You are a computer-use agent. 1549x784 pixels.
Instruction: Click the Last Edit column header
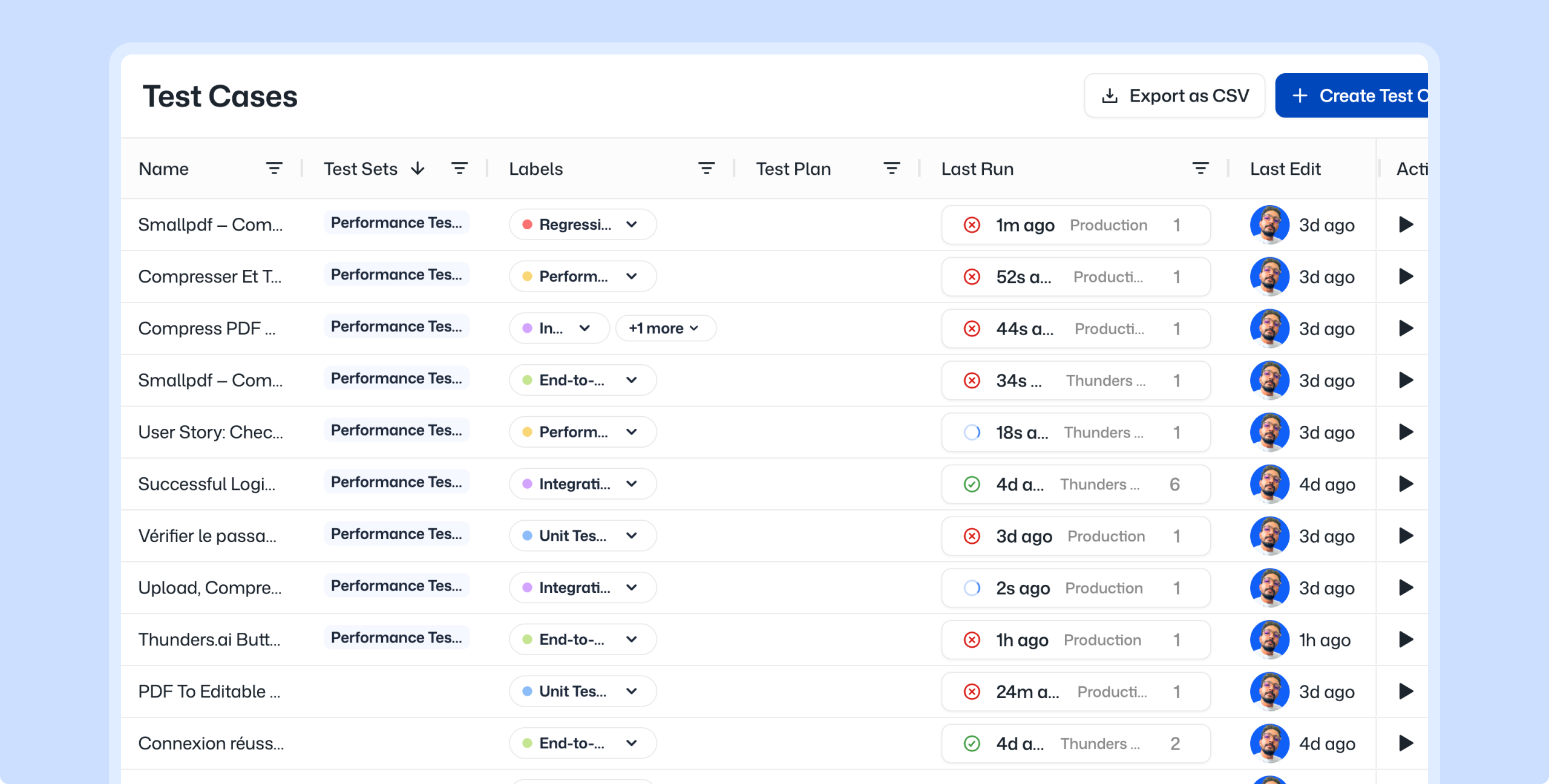[1285, 169]
